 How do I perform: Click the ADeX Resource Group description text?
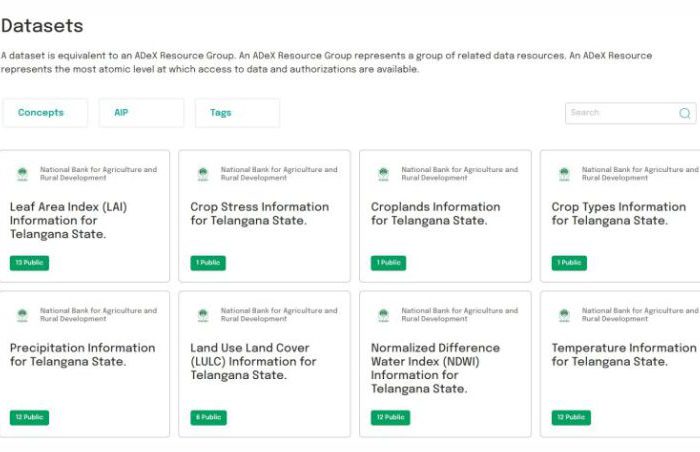pos(326,62)
